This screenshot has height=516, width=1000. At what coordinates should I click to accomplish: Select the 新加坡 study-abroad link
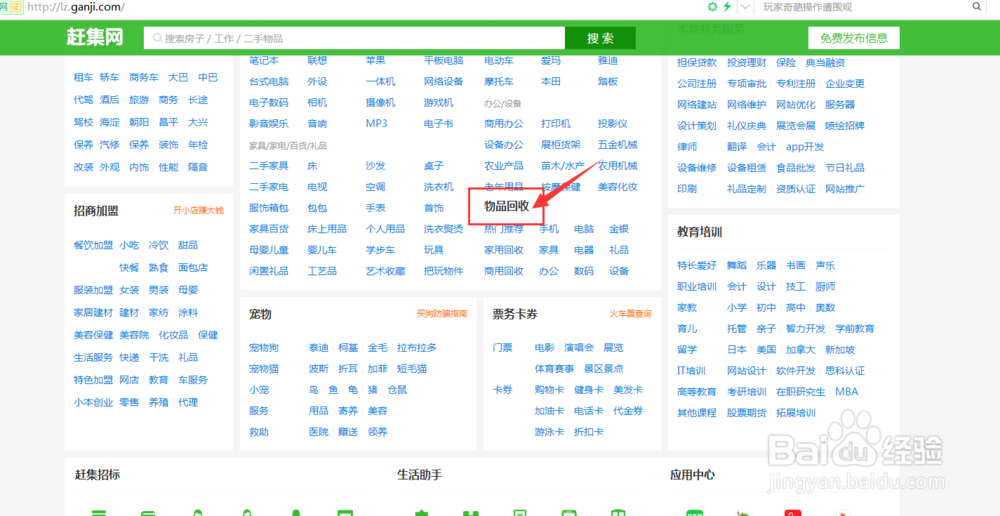[x=840, y=350]
